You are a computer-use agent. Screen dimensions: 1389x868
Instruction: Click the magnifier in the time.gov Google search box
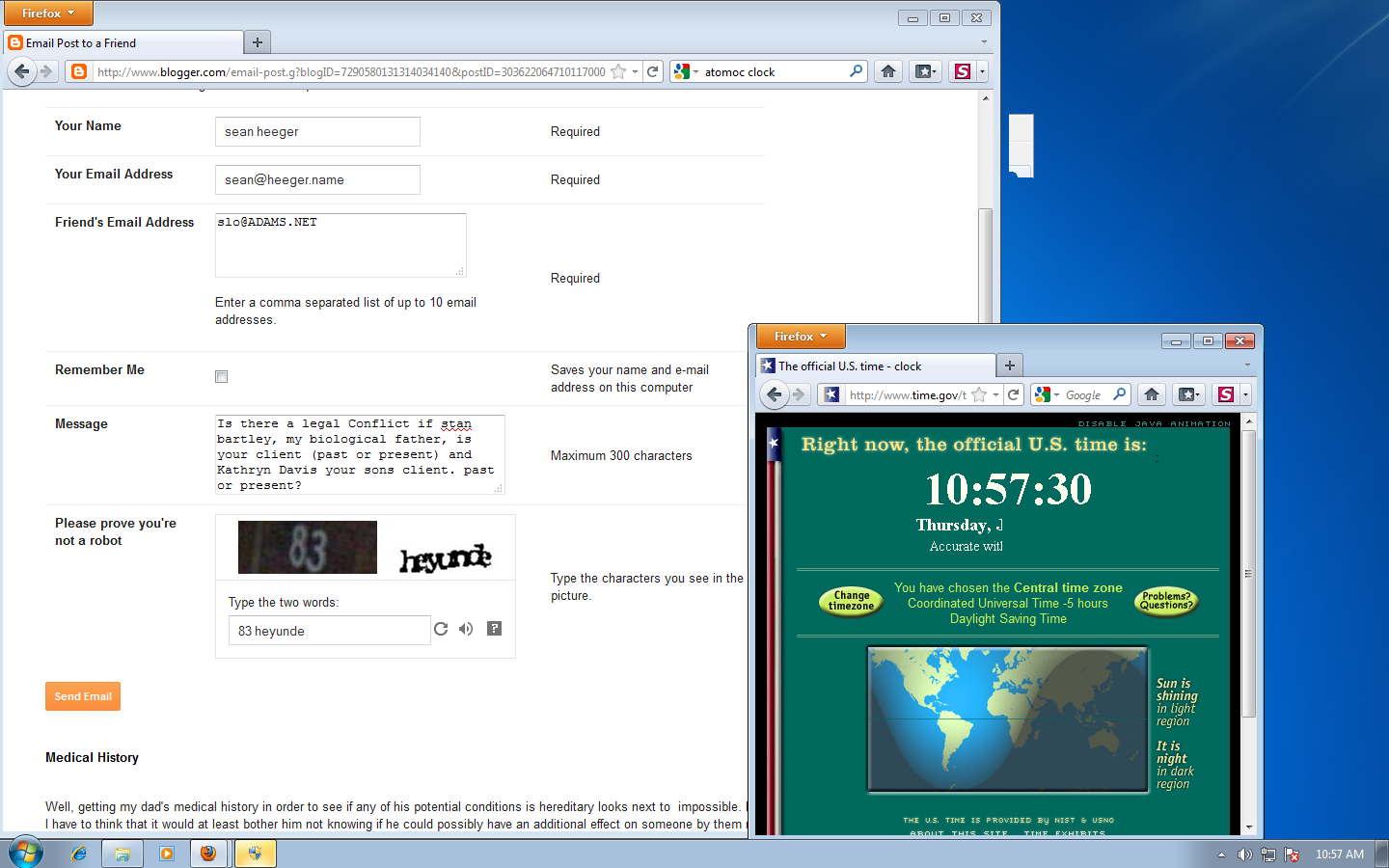click(1119, 394)
